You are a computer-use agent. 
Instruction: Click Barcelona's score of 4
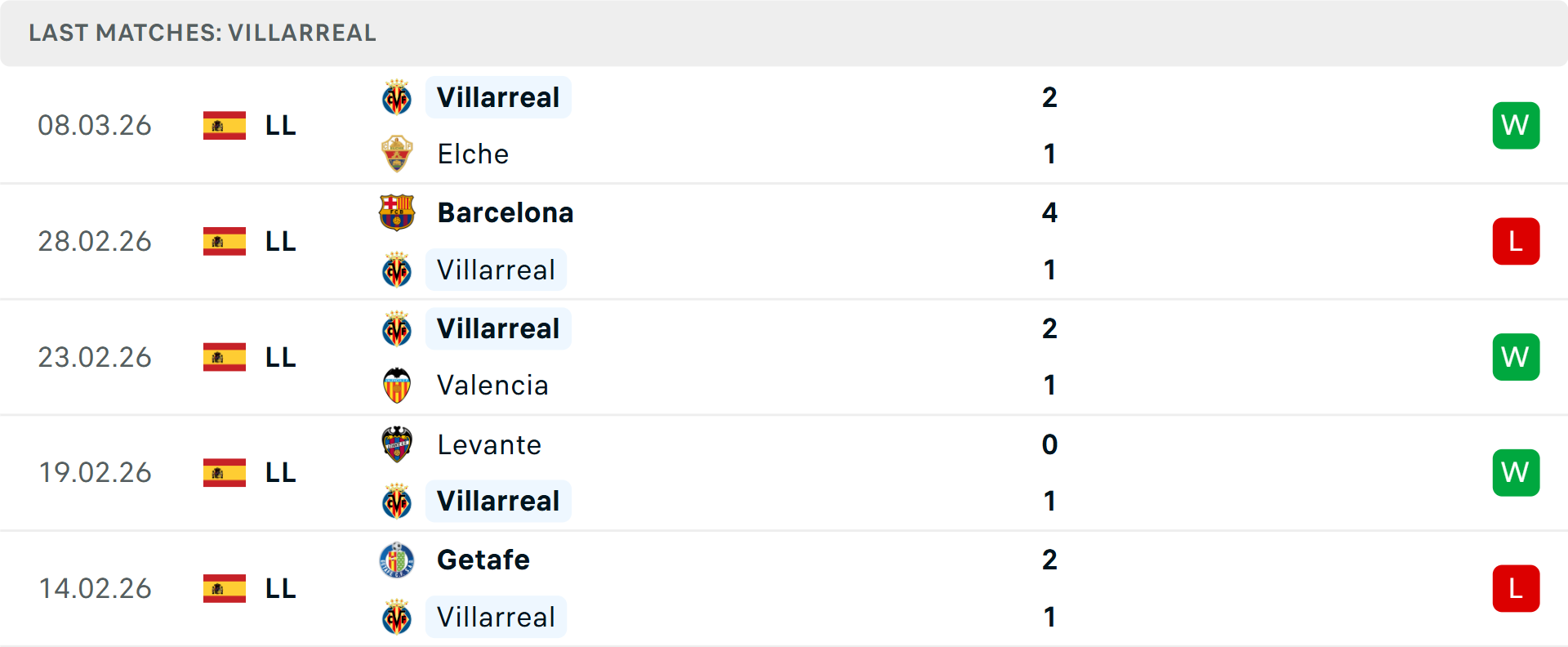click(1049, 212)
